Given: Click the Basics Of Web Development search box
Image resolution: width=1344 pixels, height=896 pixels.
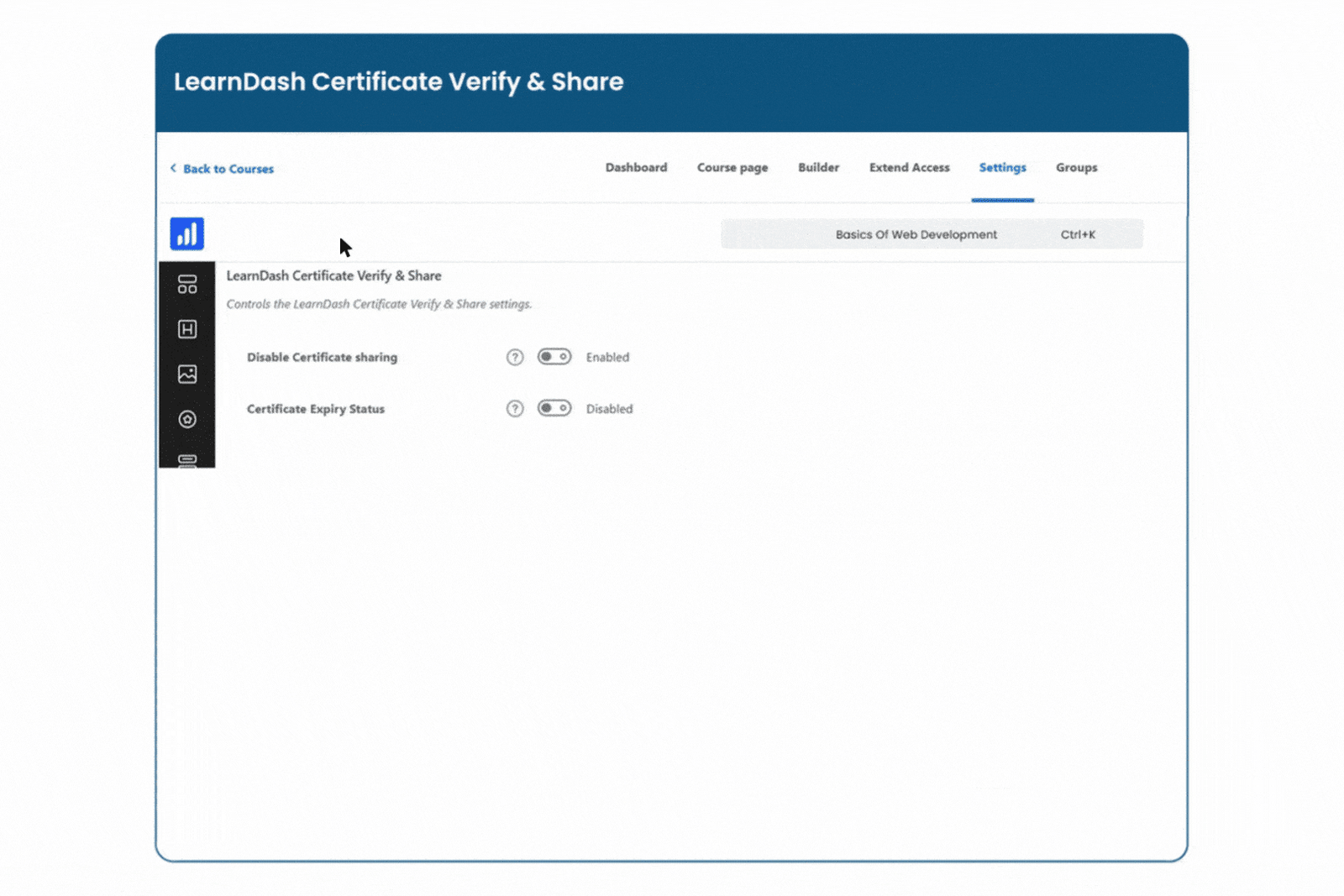Looking at the screenshot, I should click(x=932, y=234).
